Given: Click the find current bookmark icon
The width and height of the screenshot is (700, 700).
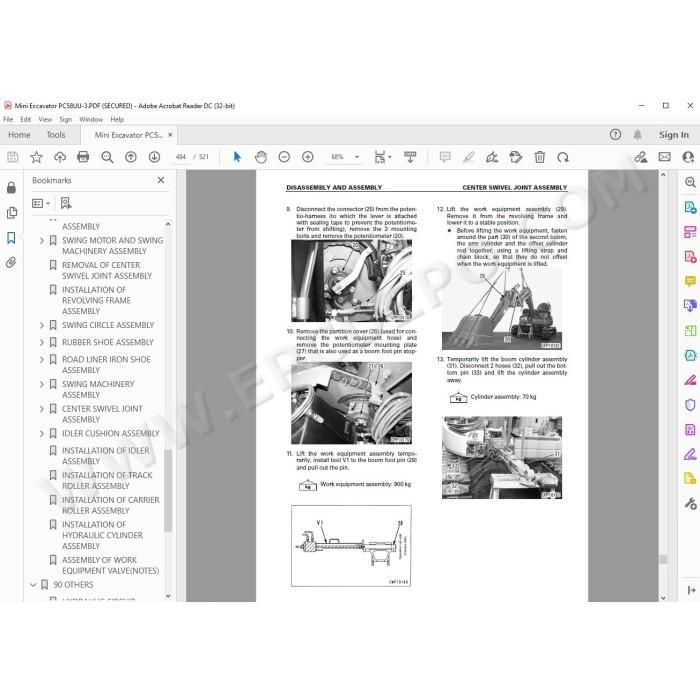Looking at the screenshot, I should pos(66,204).
